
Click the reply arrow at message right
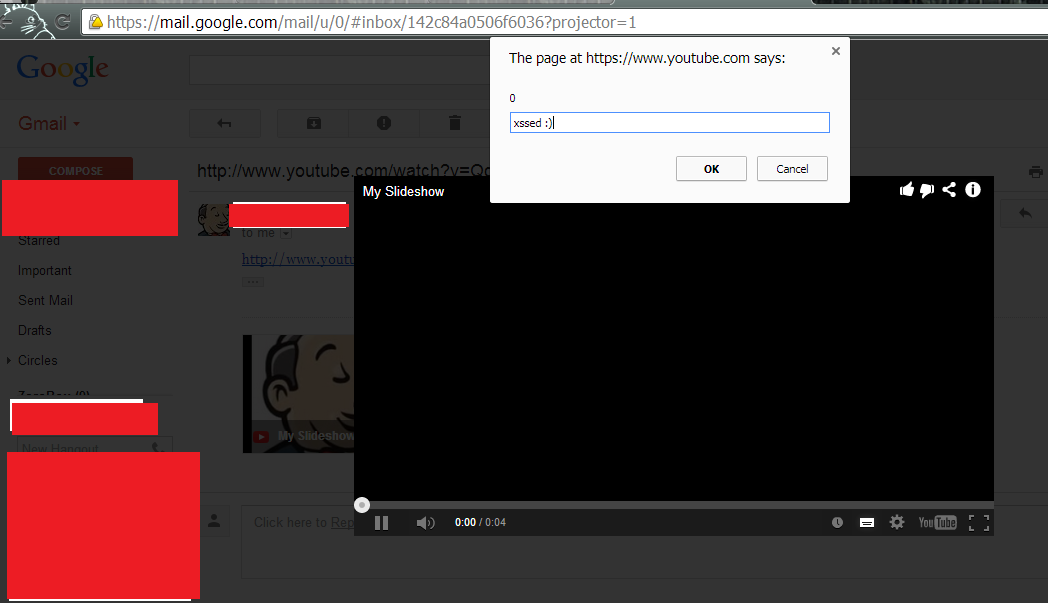pyautogui.click(x=1025, y=213)
